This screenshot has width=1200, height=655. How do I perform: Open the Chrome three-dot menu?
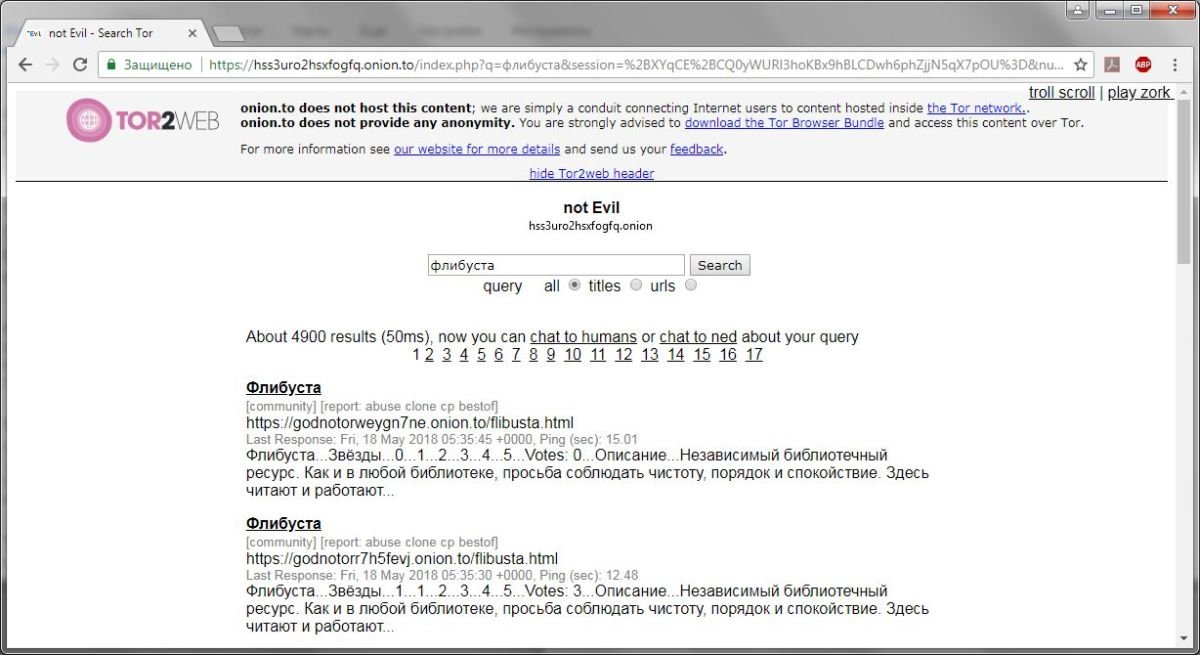pyautogui.click(x=1174, y=65)
